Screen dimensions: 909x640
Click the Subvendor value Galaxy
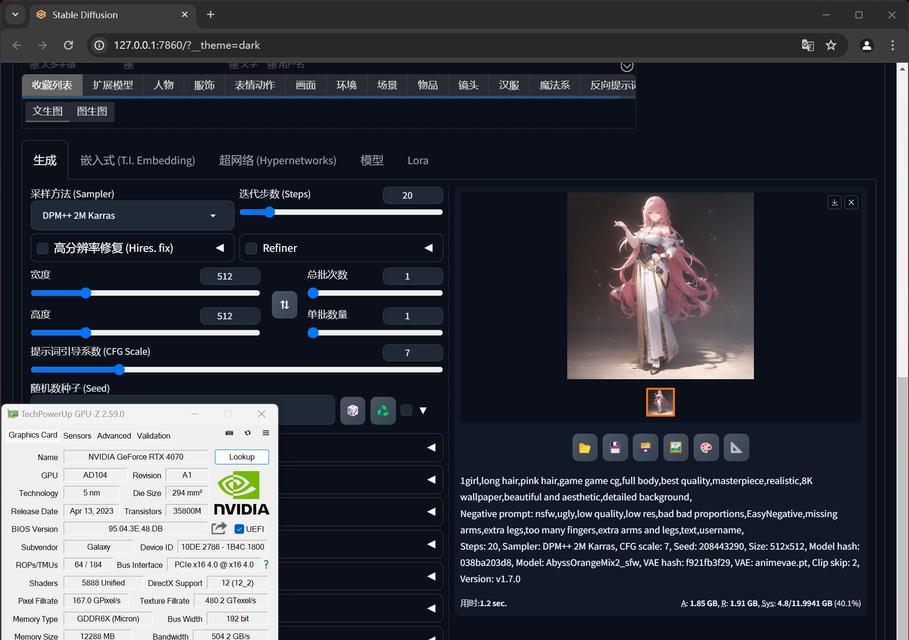[x=99, y=547]
